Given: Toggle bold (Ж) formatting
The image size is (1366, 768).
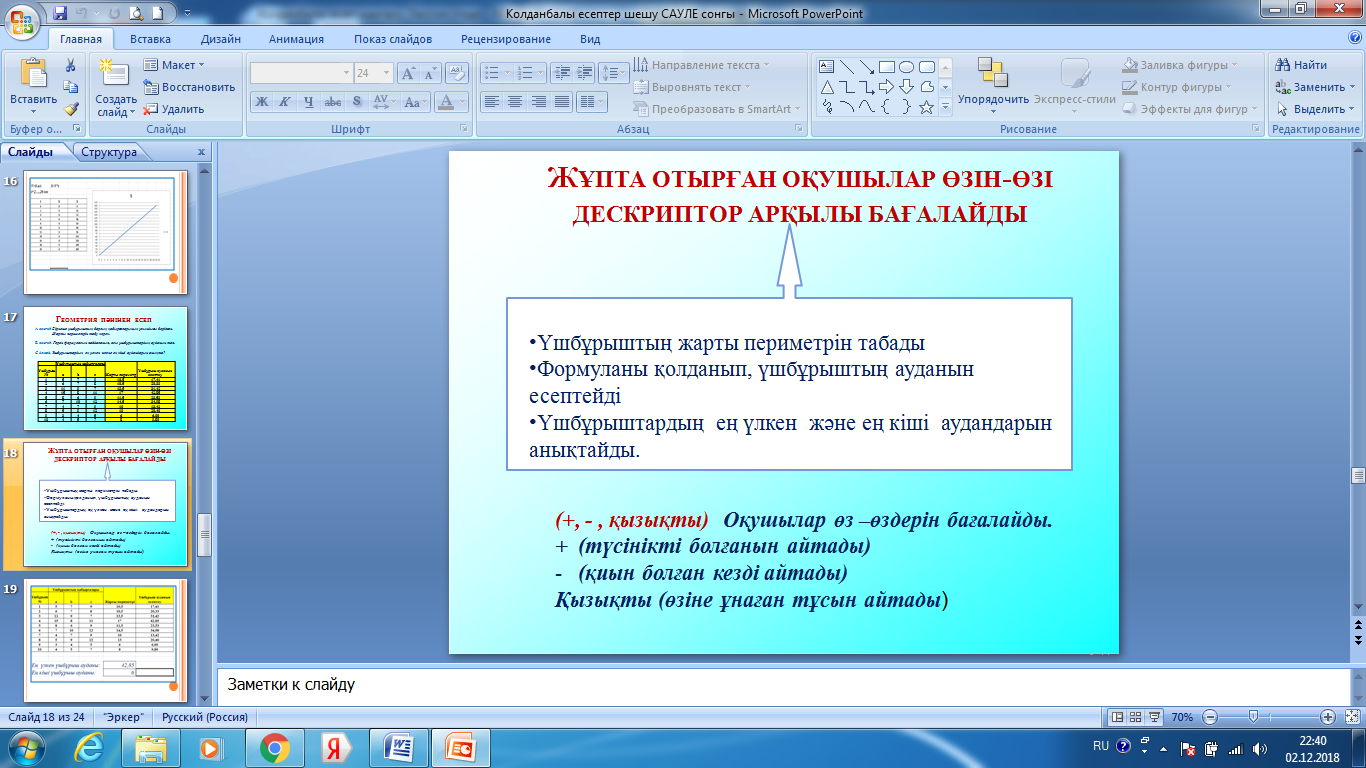Looking at the screenshot, I should pyautogui.click(x=262, y=101).
